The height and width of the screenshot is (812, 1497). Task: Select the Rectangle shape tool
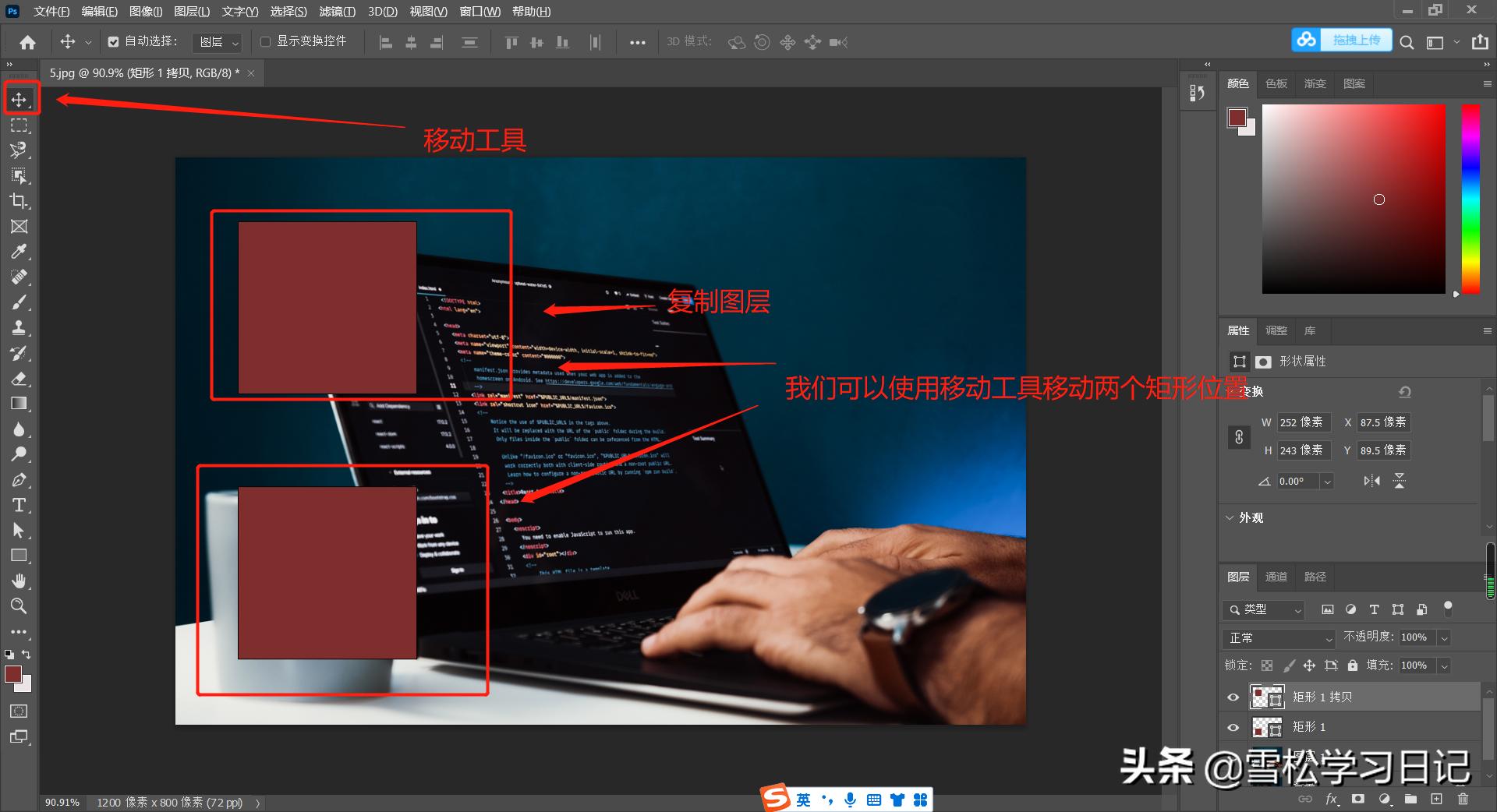click(19, 556)
